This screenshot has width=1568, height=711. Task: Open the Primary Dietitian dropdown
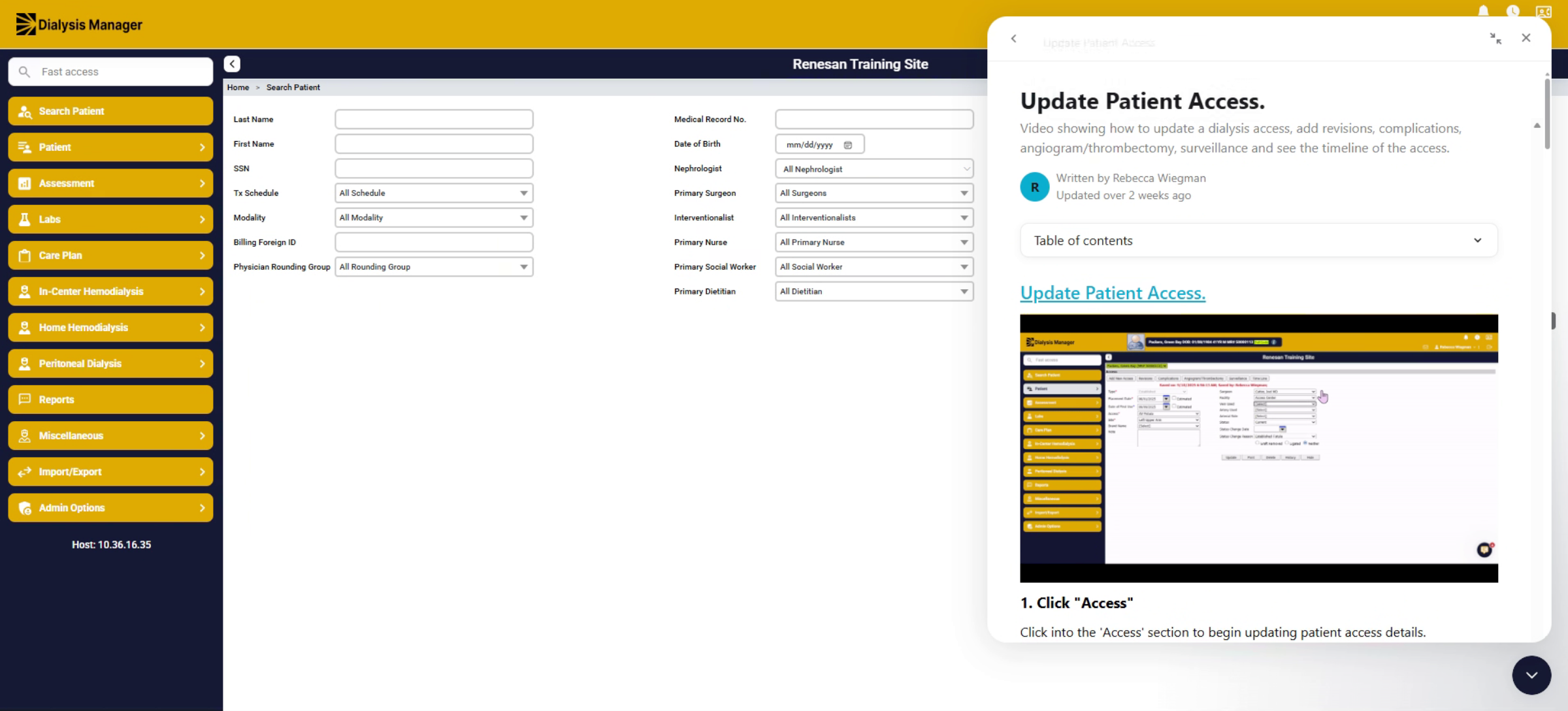(874, 292)
